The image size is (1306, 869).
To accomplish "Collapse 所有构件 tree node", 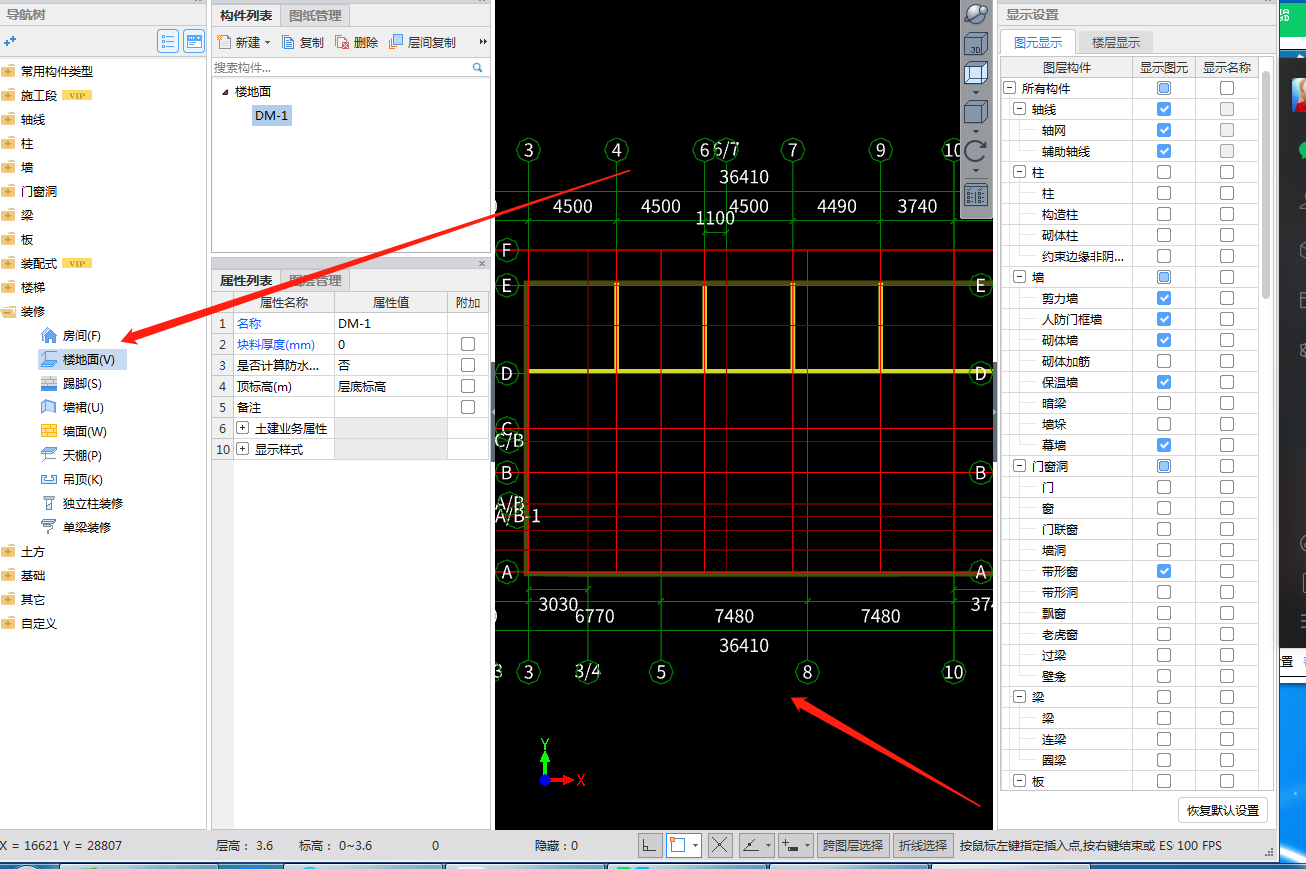I will pos(1008,89).
